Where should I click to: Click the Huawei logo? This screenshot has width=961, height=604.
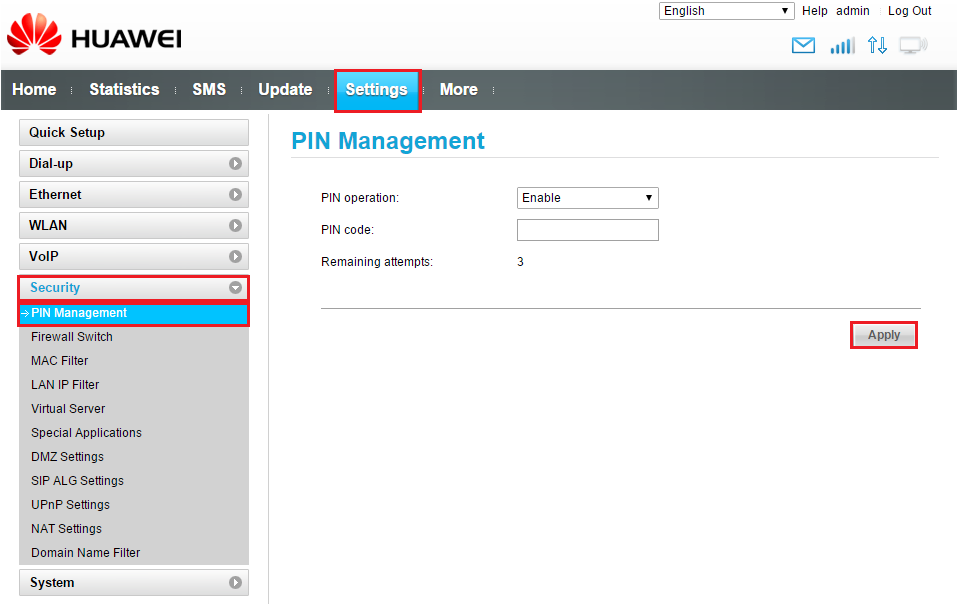[94, 35]
